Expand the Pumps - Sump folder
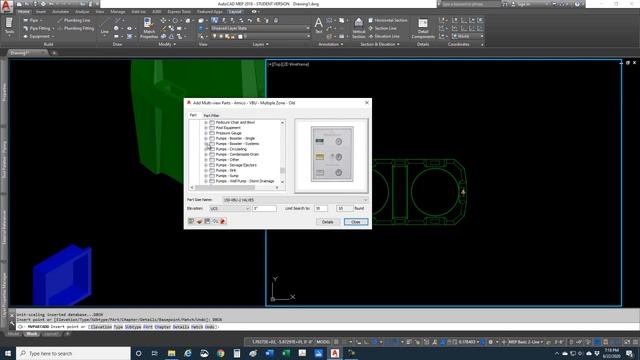640x360 pixels. coord(206,176)
